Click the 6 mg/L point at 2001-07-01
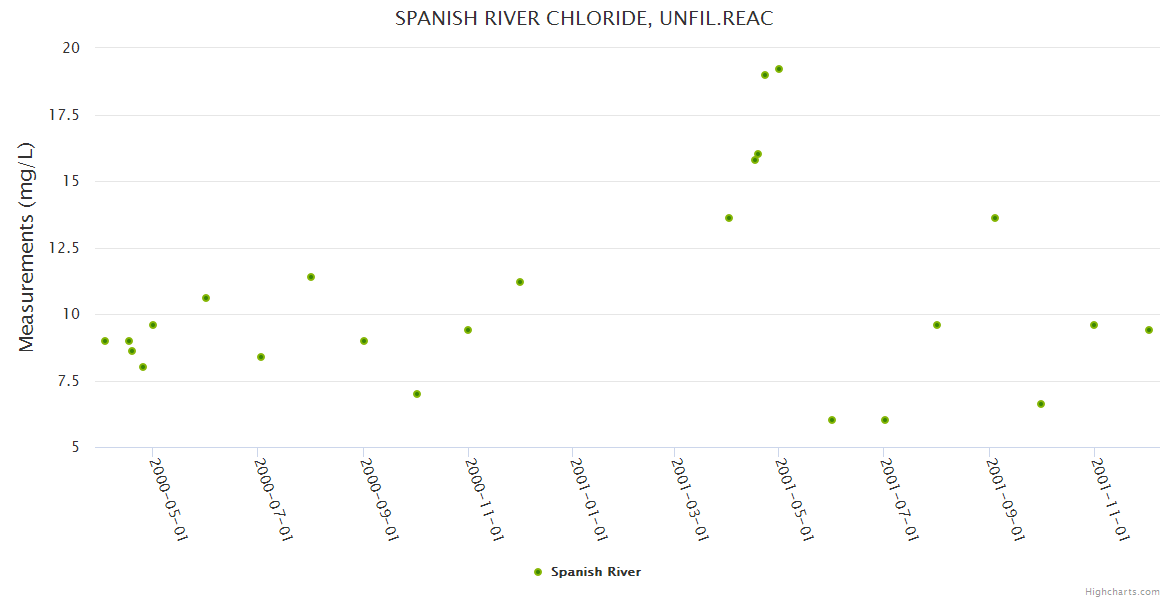This screenshot has width=1170, height=600. coord(885,420)
